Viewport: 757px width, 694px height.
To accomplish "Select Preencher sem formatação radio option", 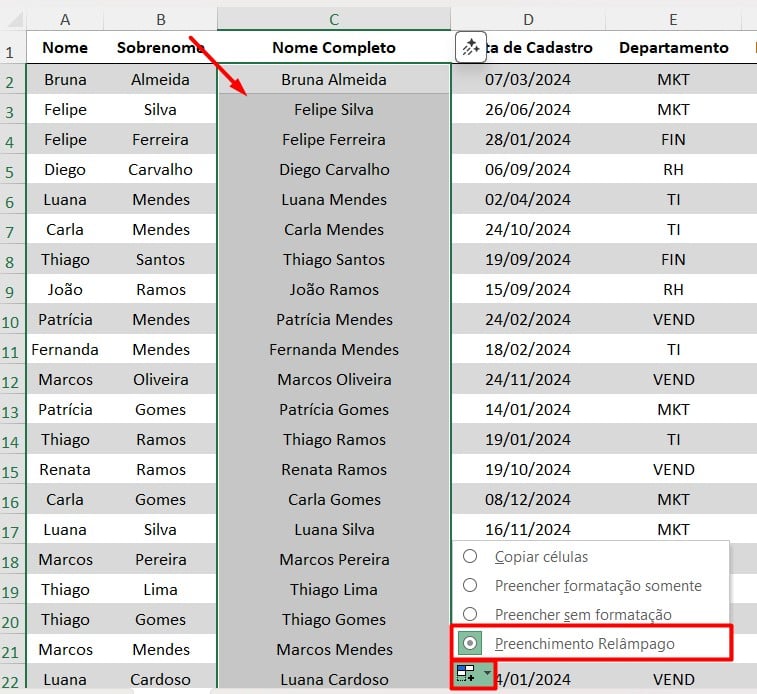I will pyautogui.click(x=469, y=614).
